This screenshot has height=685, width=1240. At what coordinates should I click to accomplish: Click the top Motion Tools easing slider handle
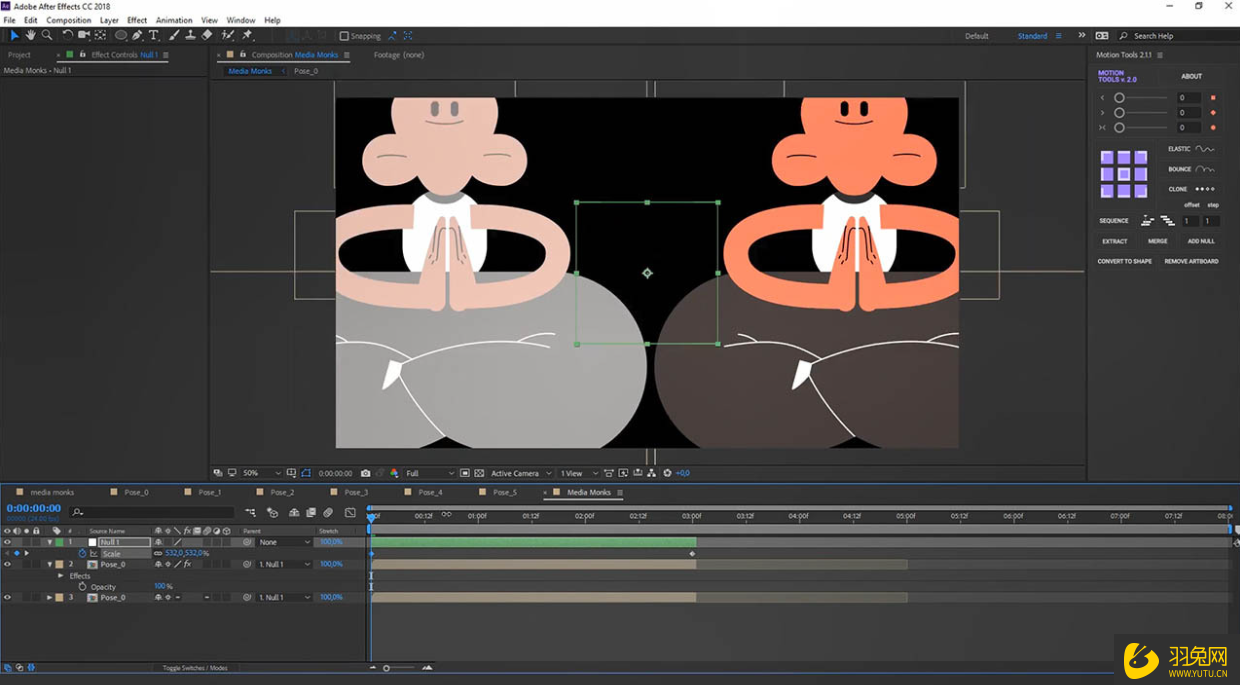[1120, 98]
